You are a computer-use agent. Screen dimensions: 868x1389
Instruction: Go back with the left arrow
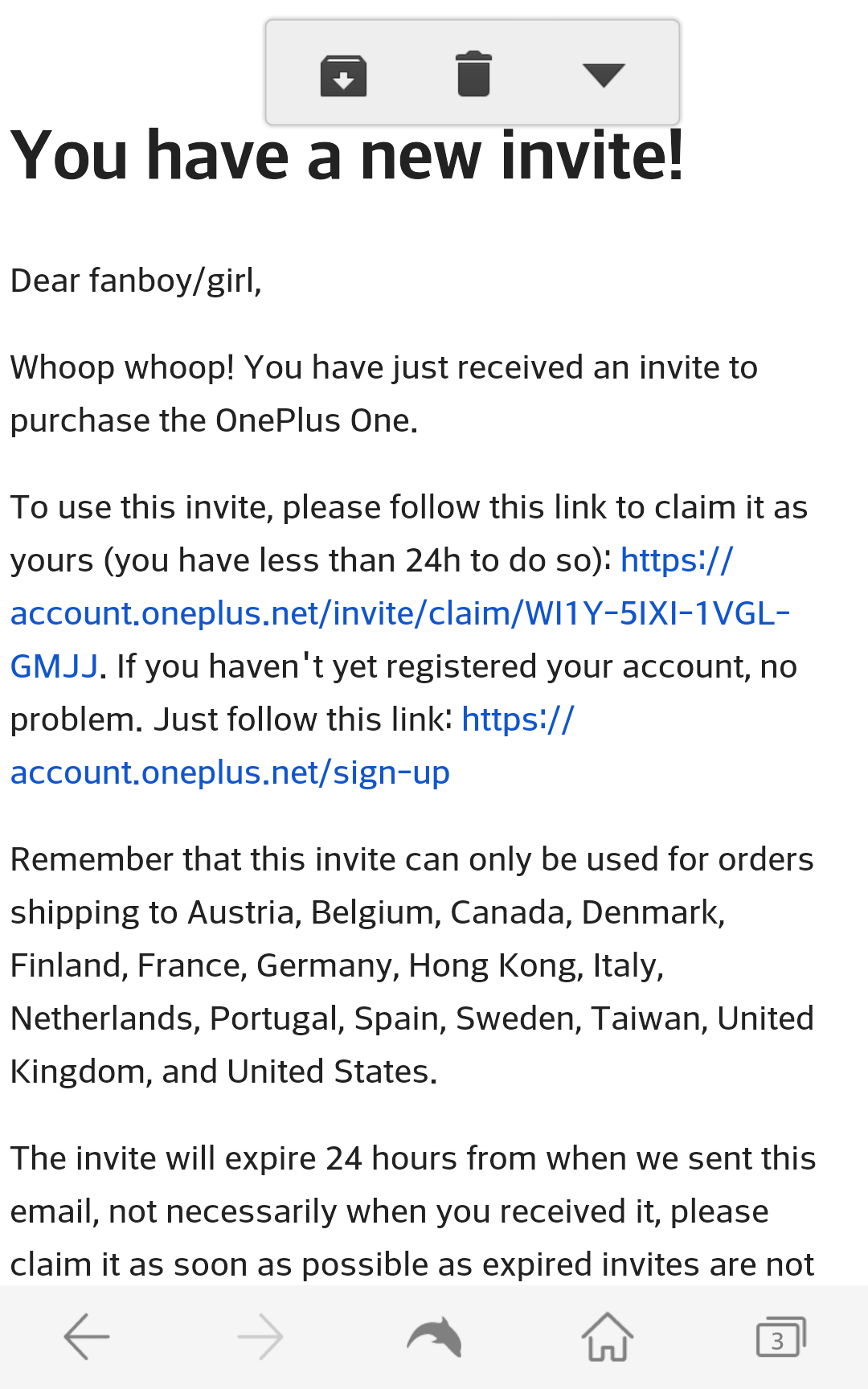coord(87,1337)
